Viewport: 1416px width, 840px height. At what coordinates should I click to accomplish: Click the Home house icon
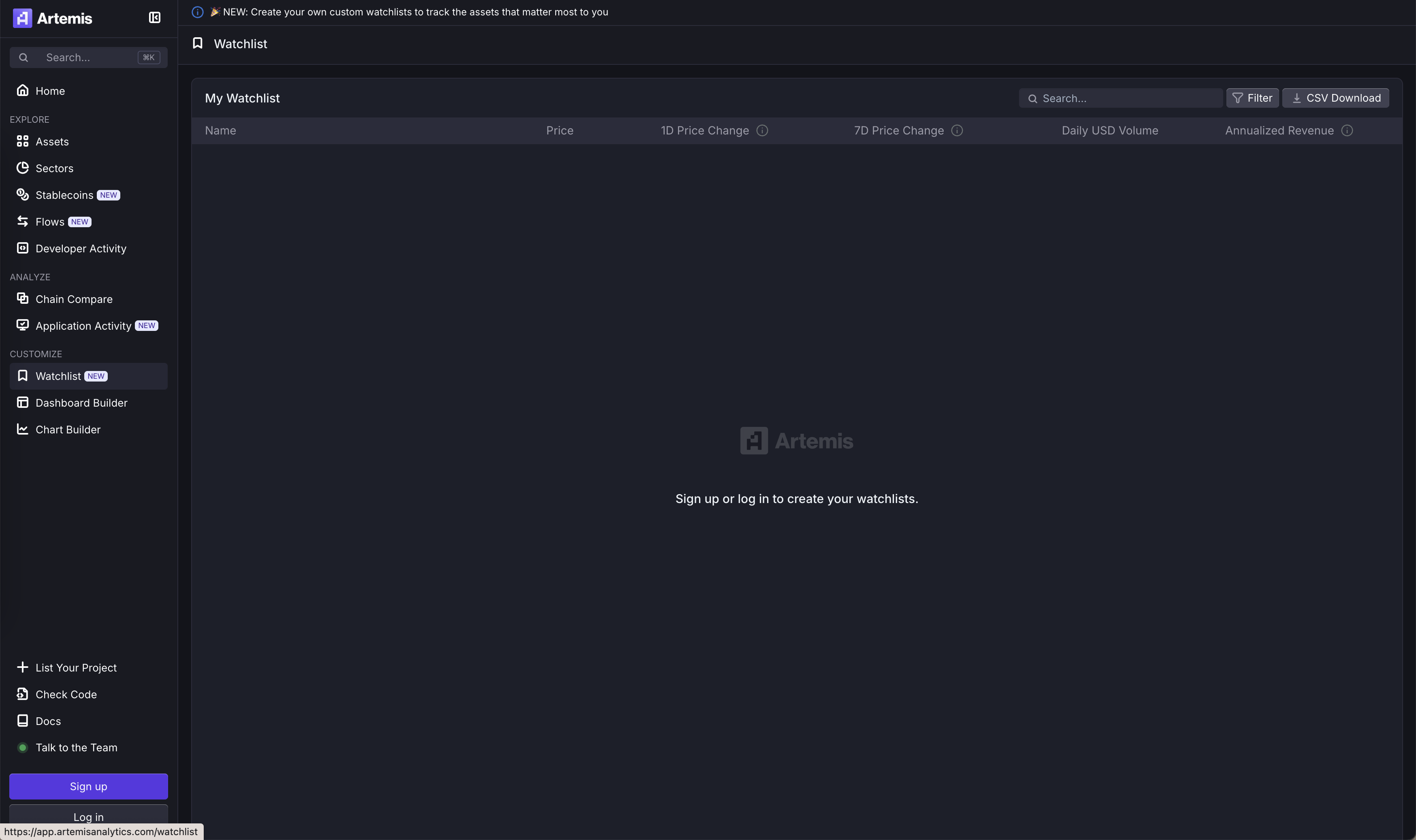[23, 91]
